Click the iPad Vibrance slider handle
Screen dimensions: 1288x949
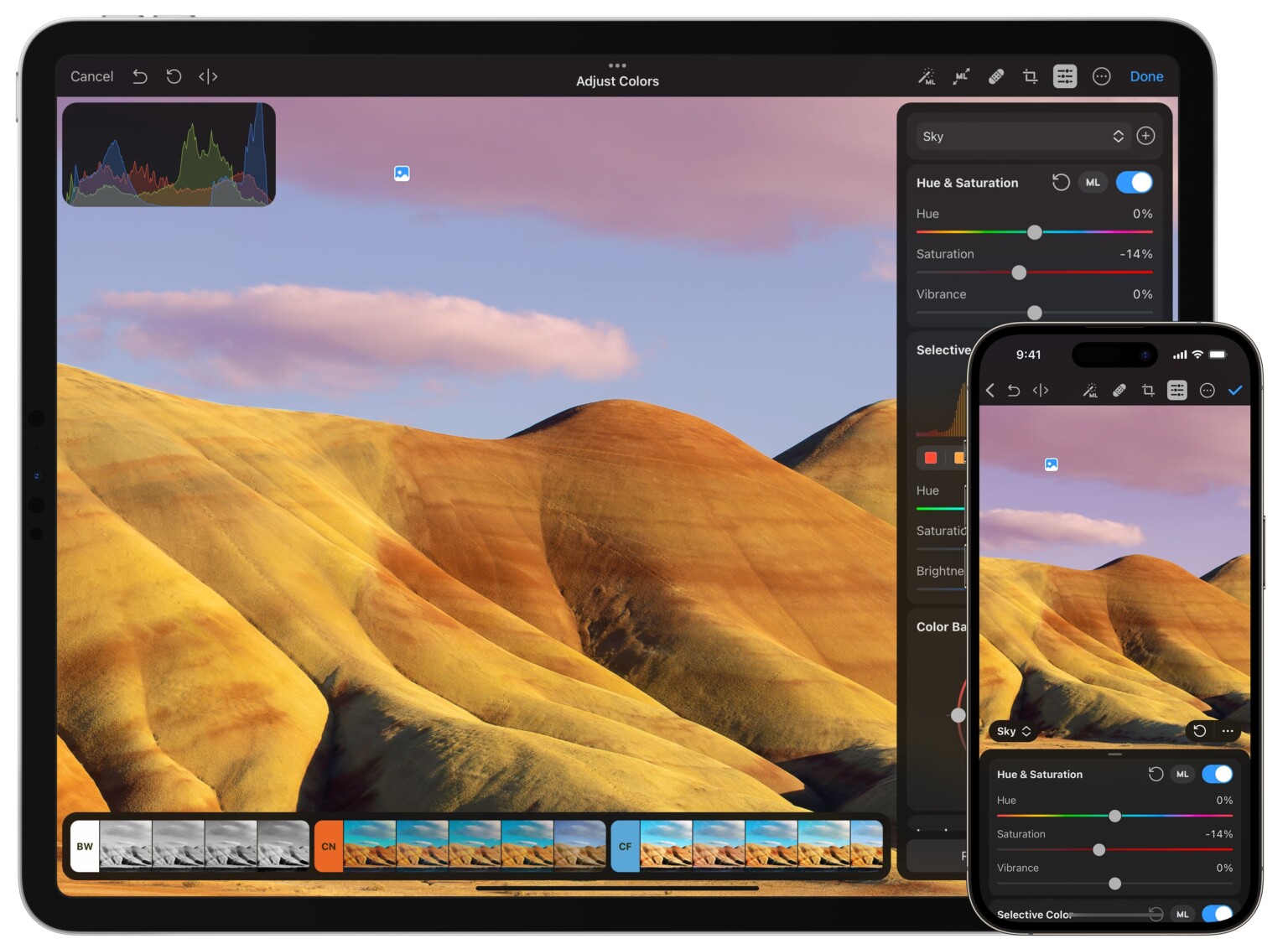(1035, 313)
